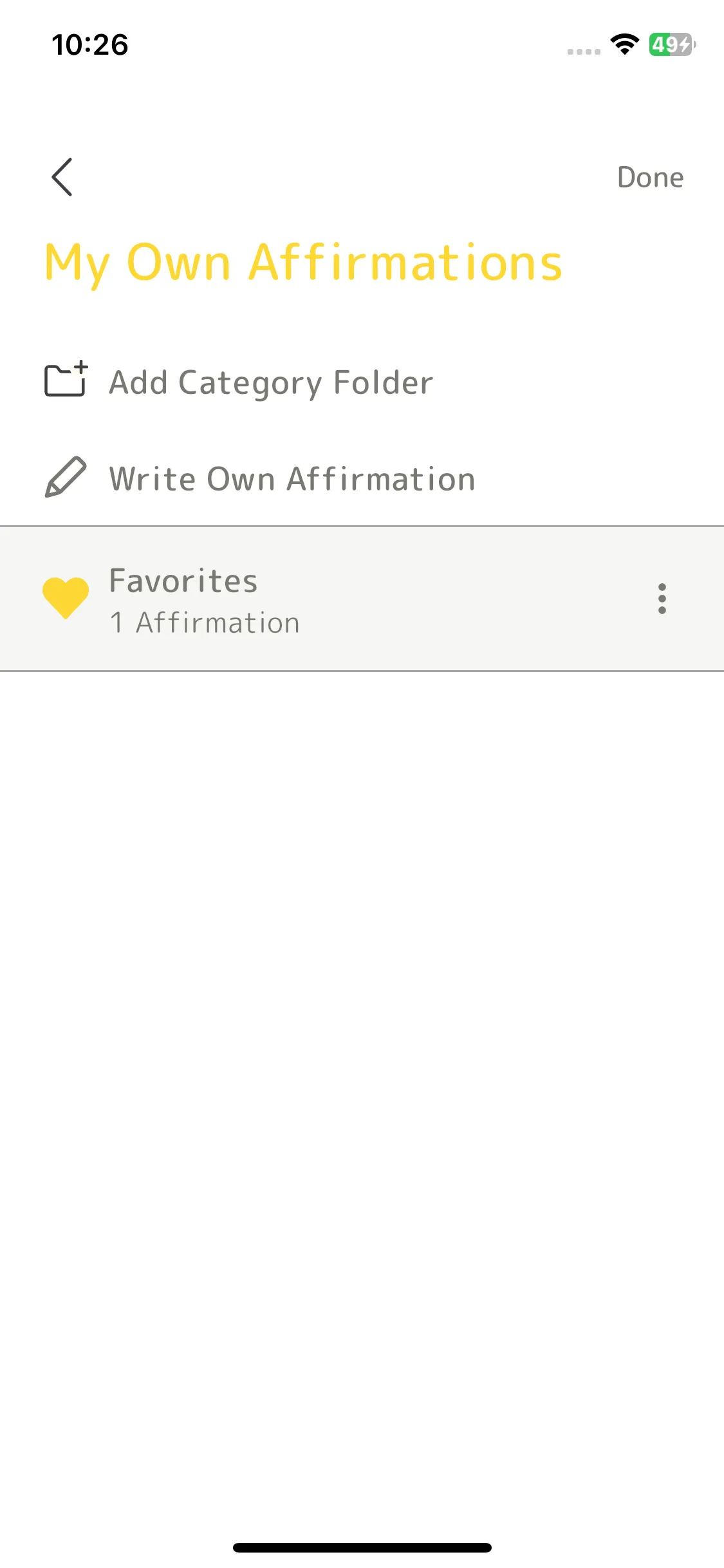Image resolution: width=724 pixels, height=1568 pixels.
Task: Click the add folder plus icon
Action: (x=66, y=378)
